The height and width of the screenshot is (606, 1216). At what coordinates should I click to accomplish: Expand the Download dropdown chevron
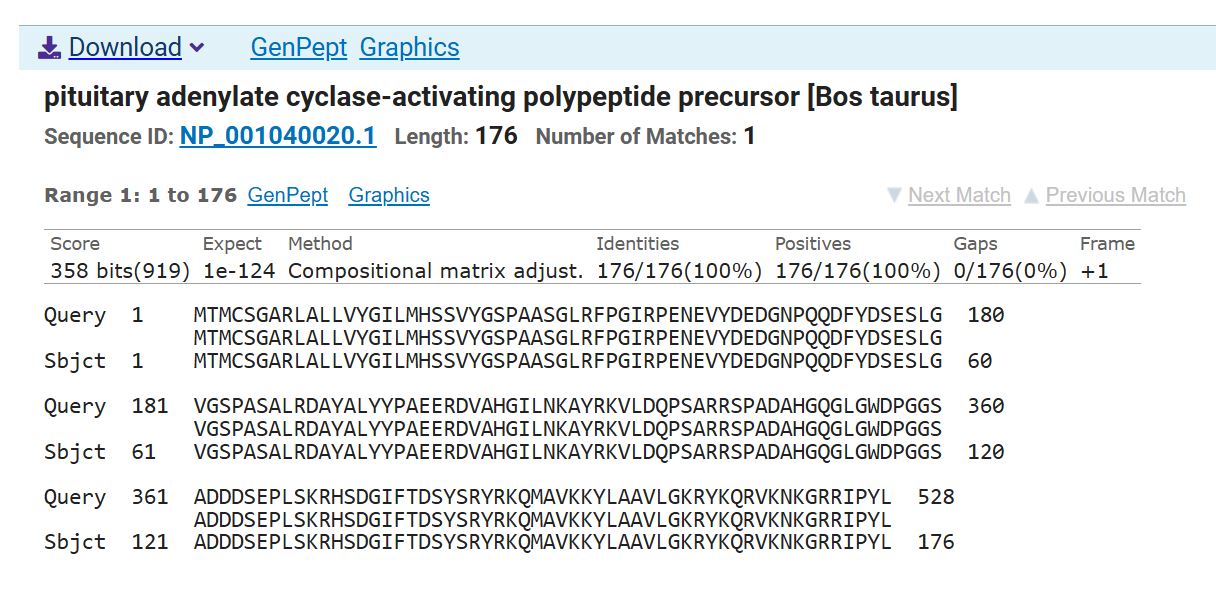pos(197,48)
